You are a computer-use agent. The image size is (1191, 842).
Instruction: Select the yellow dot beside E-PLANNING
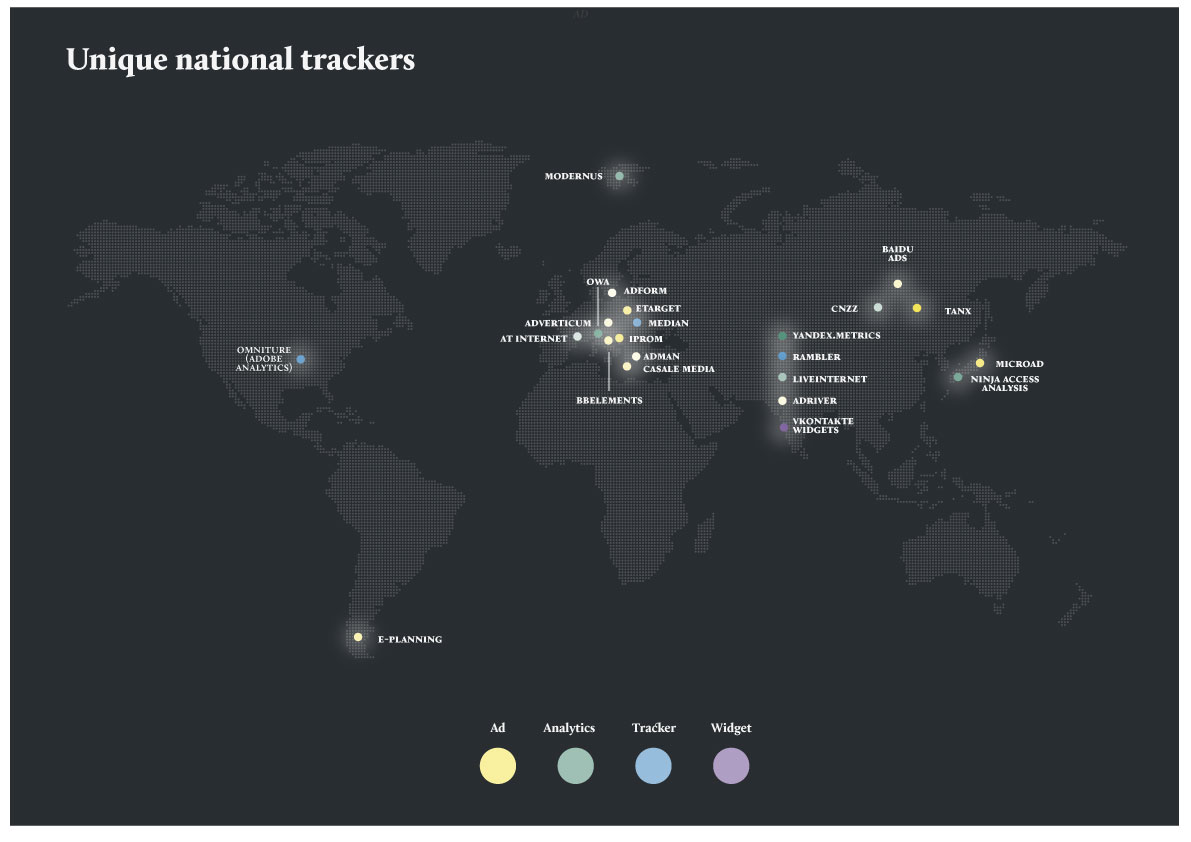tap(358, 637)
